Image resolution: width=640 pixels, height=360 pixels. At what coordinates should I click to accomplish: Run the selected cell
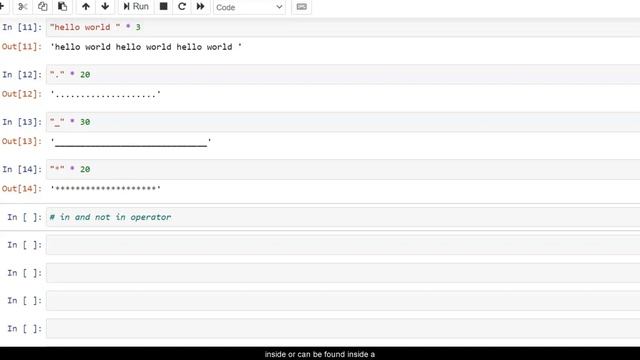[136, 7]
